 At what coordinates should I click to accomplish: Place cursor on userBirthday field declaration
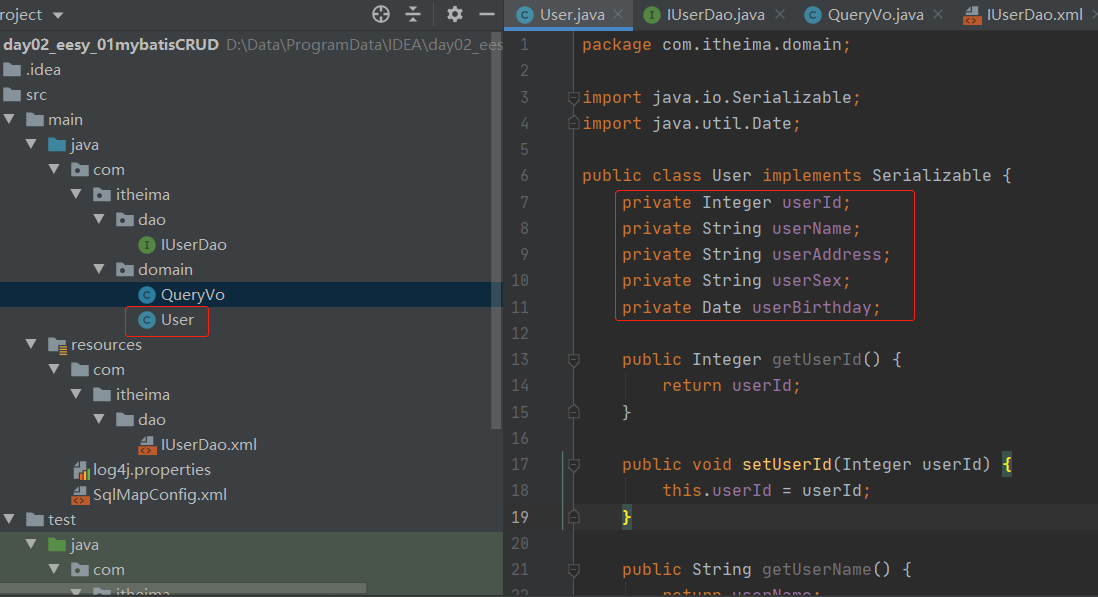click(x=751, y=307)
